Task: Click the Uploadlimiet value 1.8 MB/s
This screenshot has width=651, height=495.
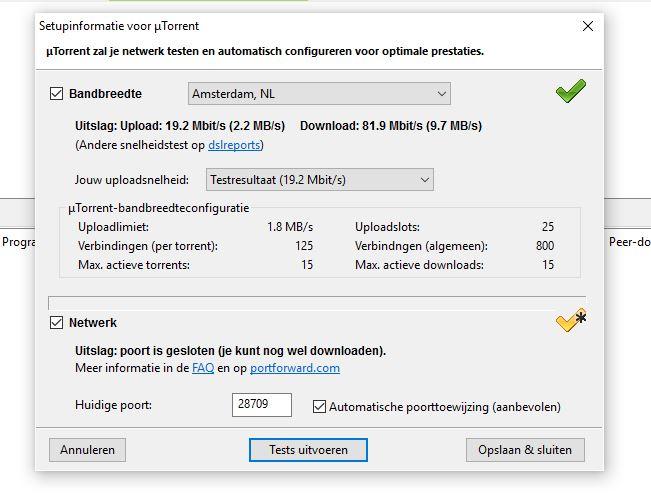Action: point(289,227)
